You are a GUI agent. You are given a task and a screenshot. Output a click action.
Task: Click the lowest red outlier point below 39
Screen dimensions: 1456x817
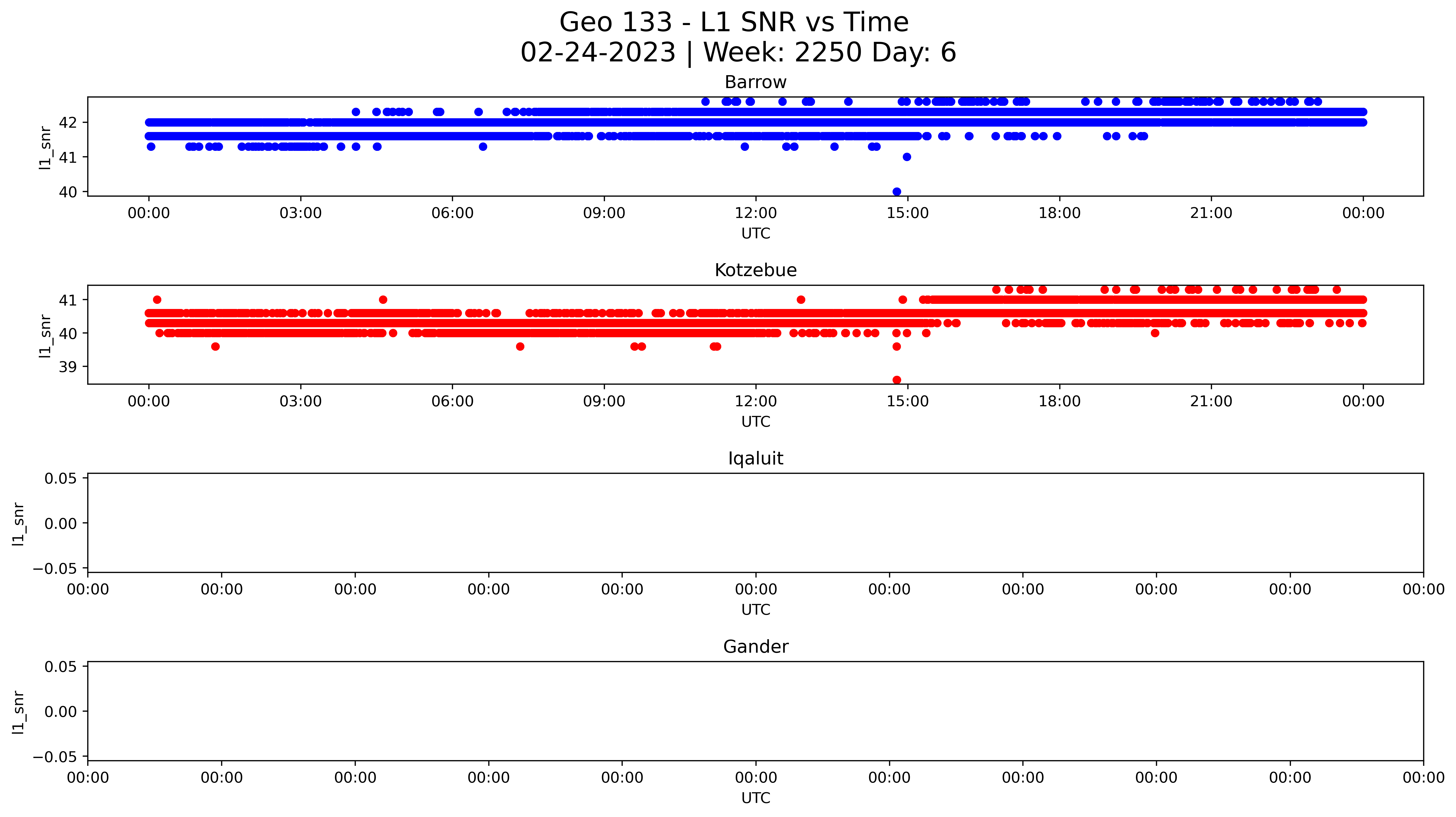tap(896, 380)
